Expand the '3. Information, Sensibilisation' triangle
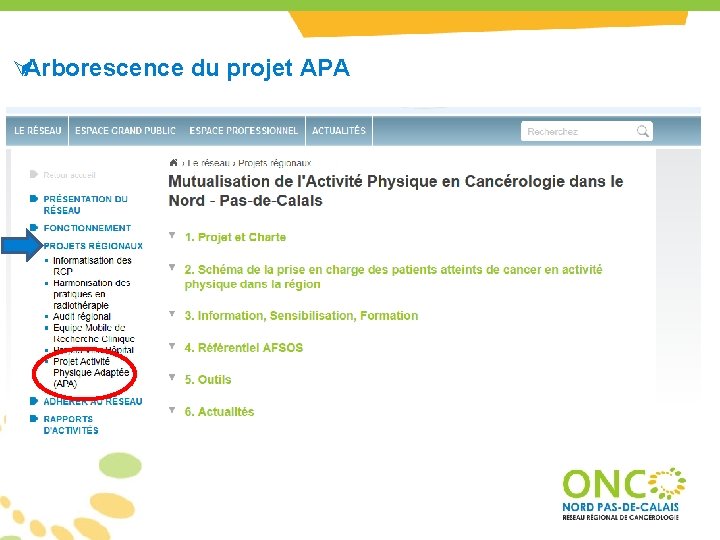The height and width of the screenshot is (540, 720). pyautogui.click(x=172, y=314)
